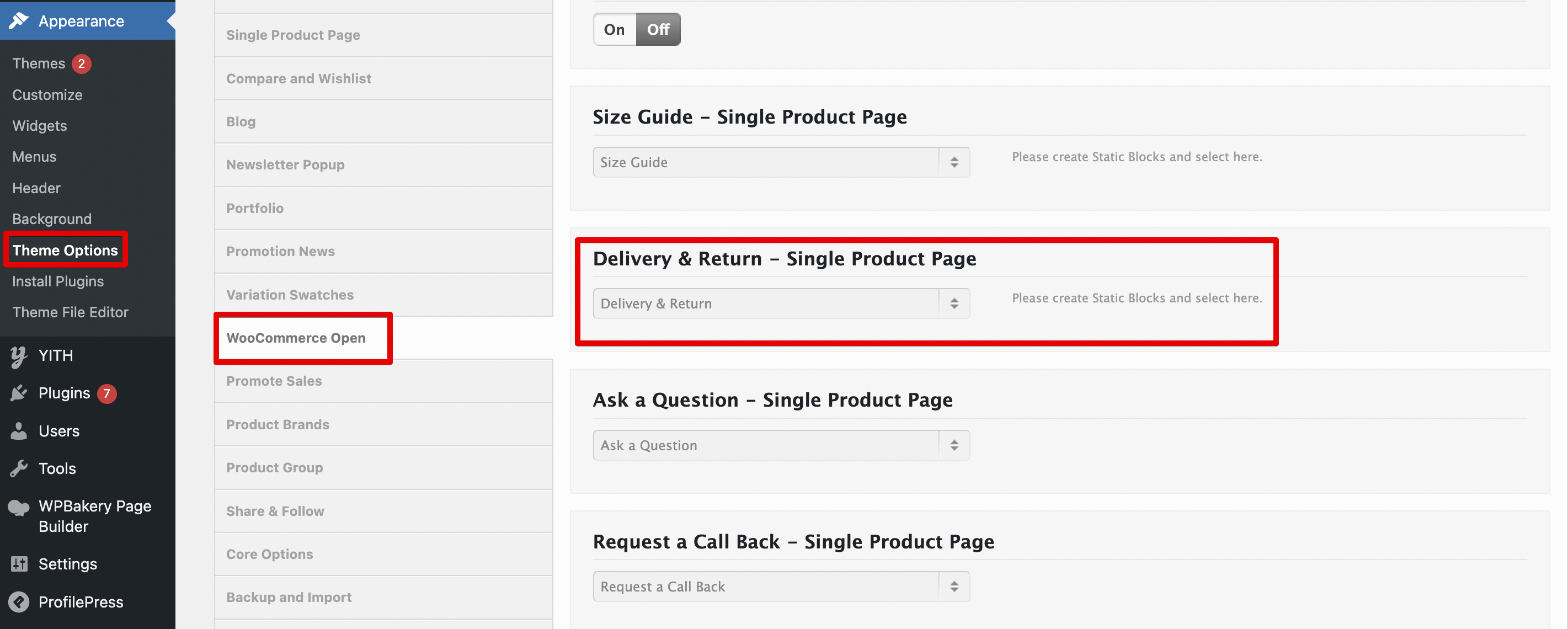The width and height of the screenshot is (1568, 629).
Task: Open the Request a Call Back dropdown
Action: [x=781, y=587]
